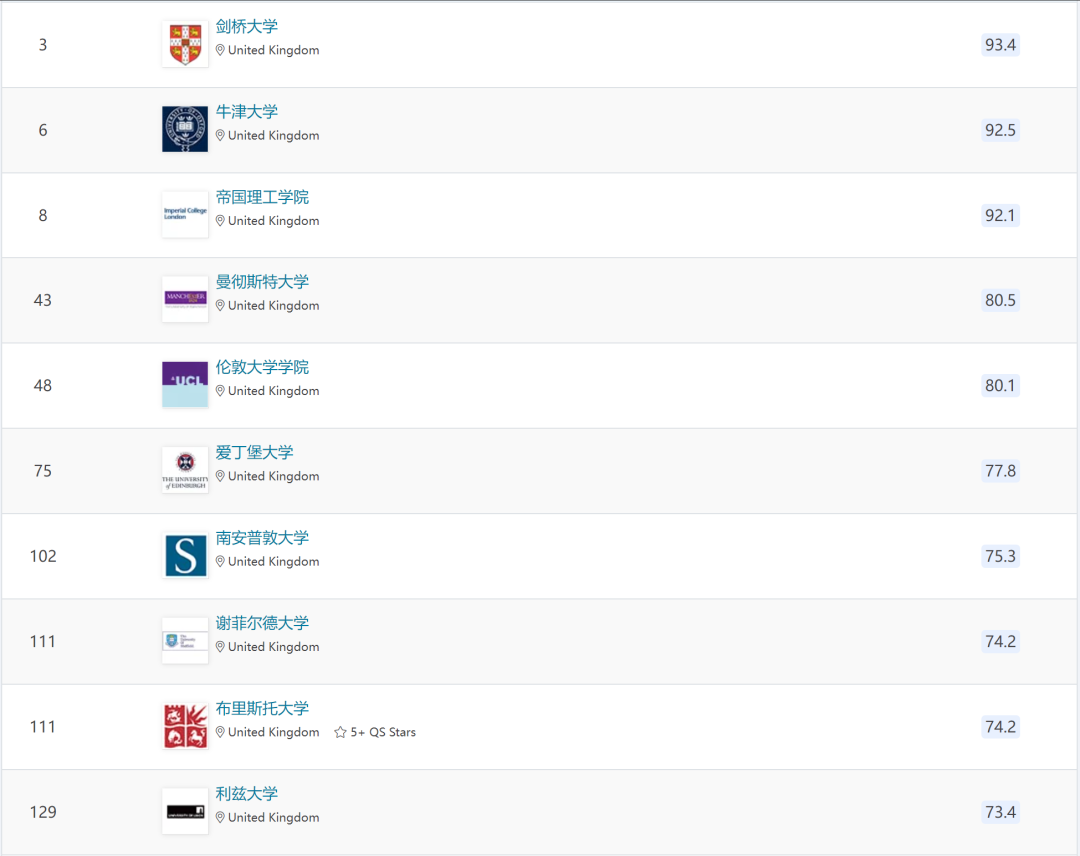Select the 75.3 score badge
Viewport: 1080px width, 856px height.
pos(1000,556)
